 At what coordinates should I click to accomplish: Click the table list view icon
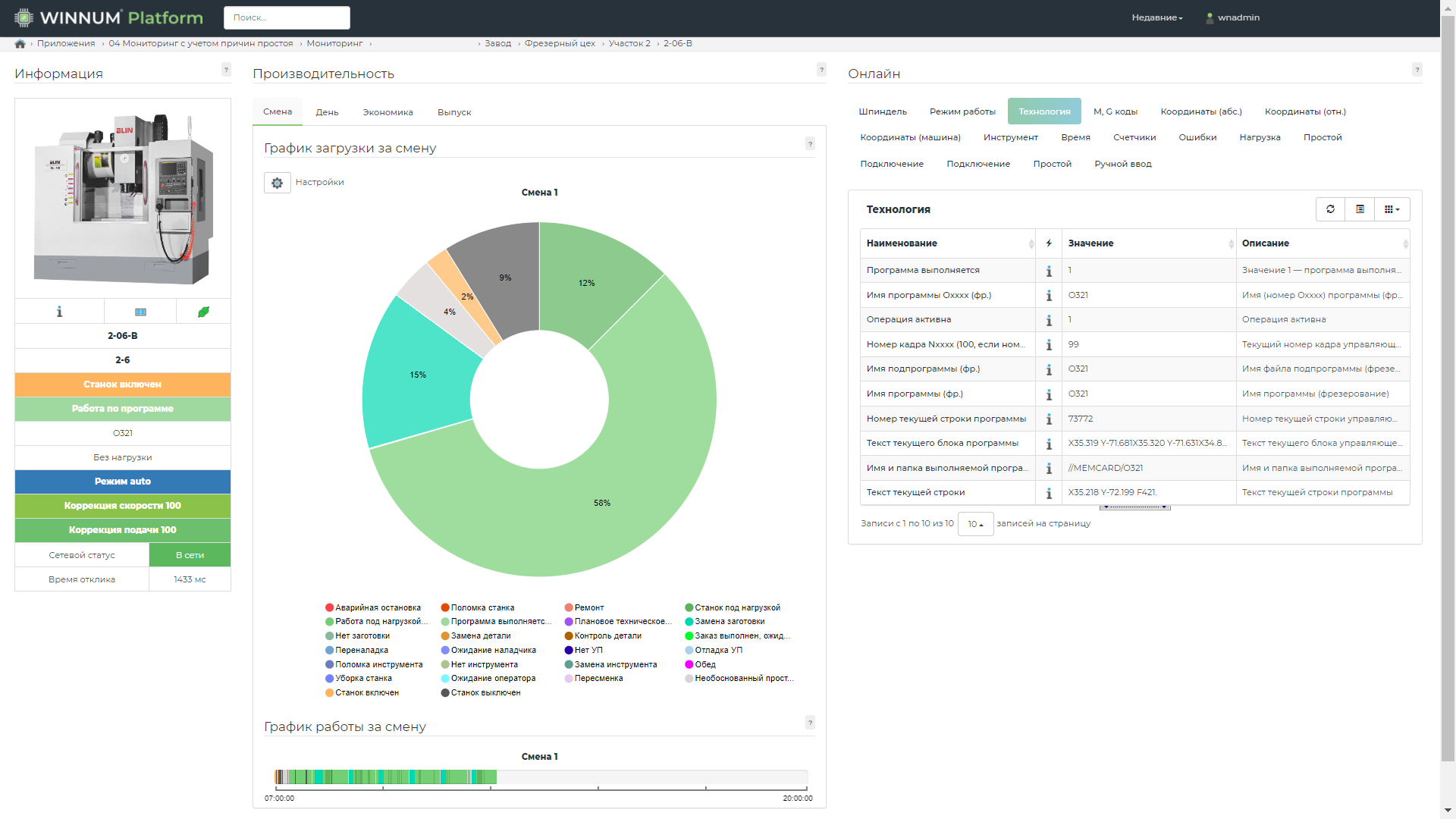pyautogui.click(x=1360, y=209)
